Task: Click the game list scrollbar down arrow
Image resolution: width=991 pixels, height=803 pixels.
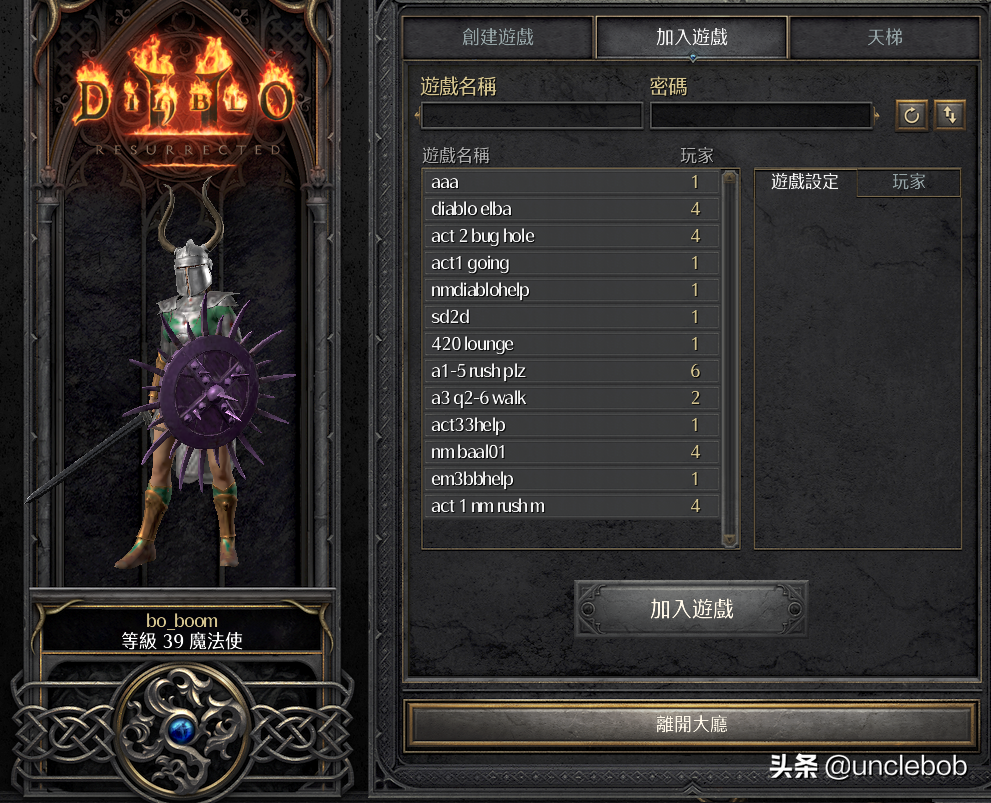Action: click(x=729, y=540)
